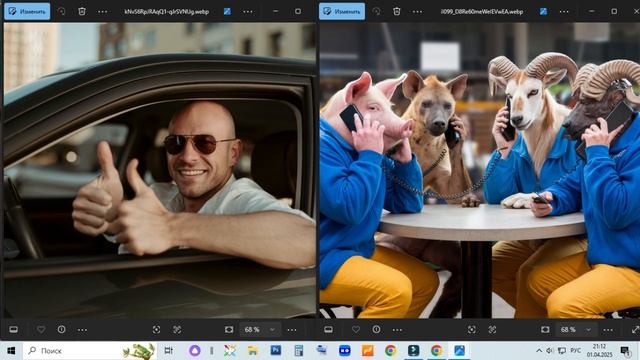Open the 68 % zoom dropdown under the animals photo
The height and width of the screenshot is (360, 640).
[576, 329]
